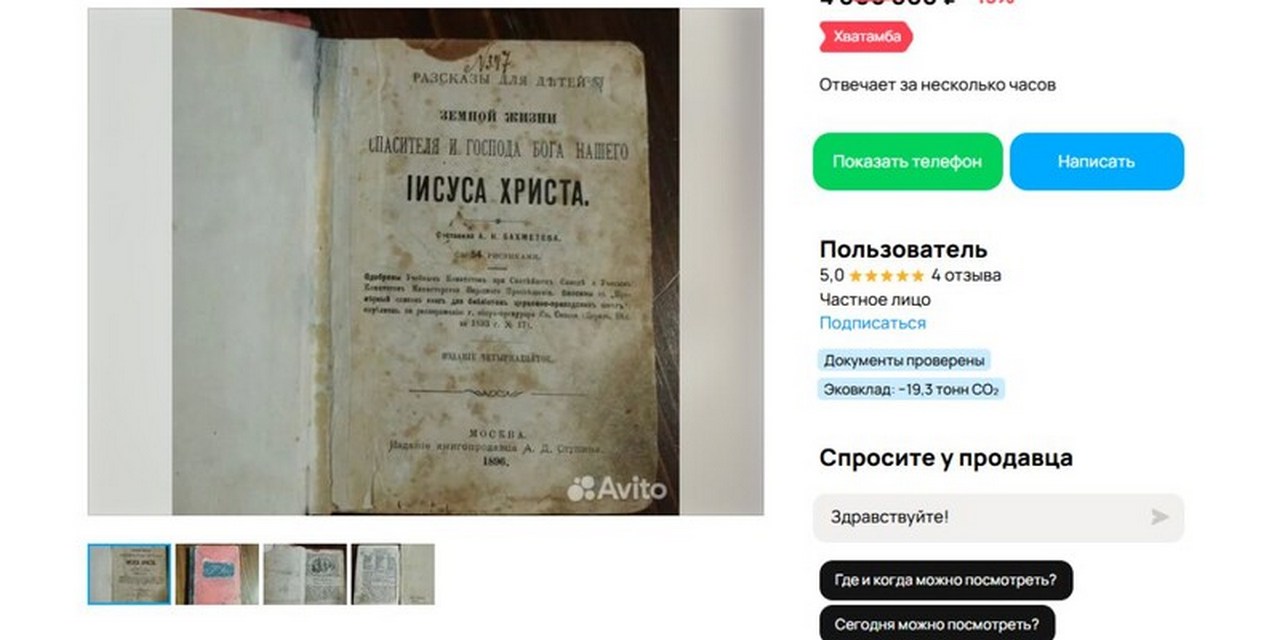Click the Показать телефон button

coord(907,161)
